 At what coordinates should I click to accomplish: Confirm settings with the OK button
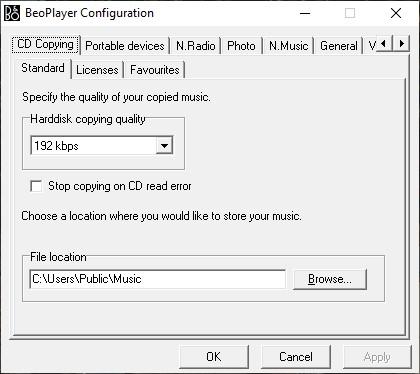[214, 357]
